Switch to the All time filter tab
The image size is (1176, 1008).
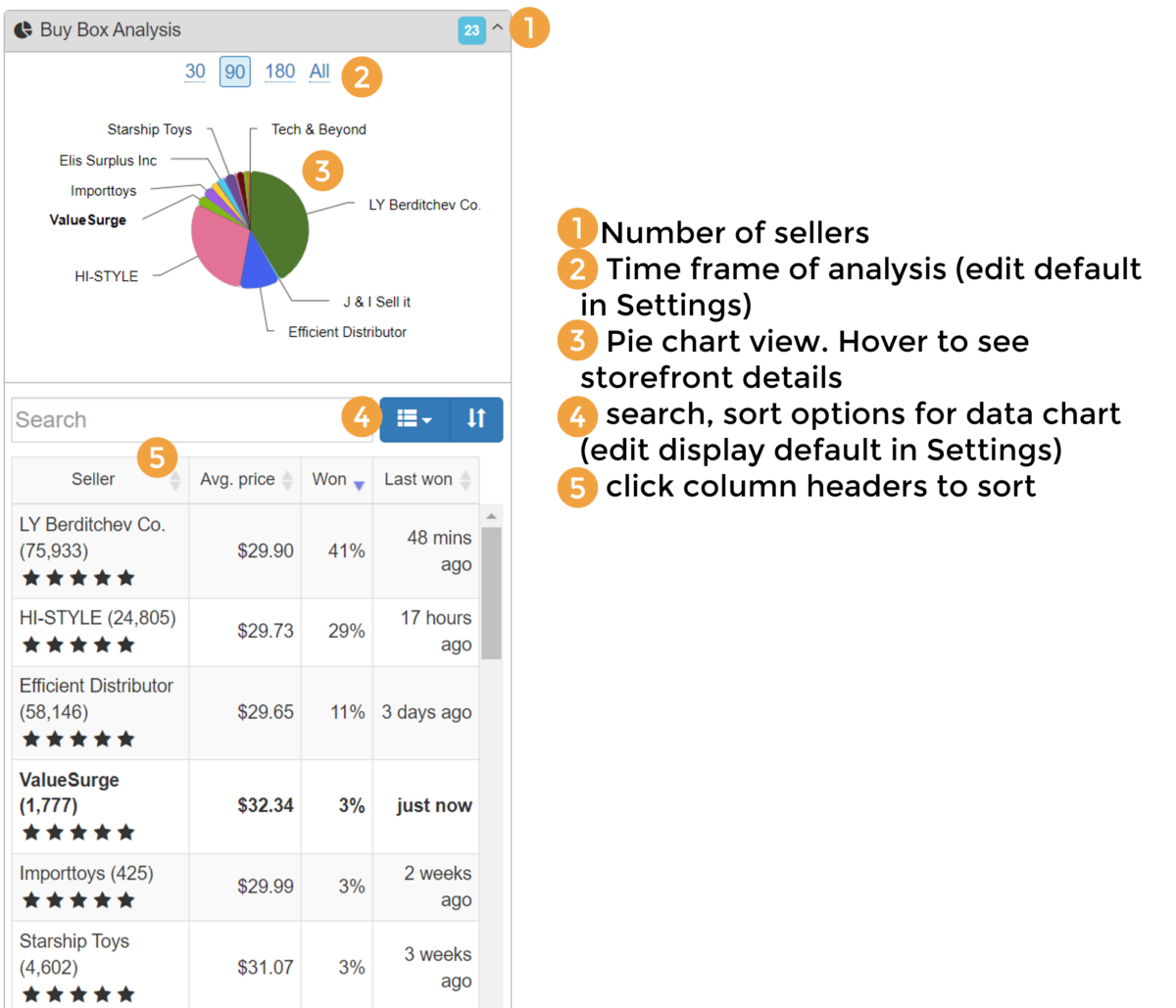tap(318, 71)
